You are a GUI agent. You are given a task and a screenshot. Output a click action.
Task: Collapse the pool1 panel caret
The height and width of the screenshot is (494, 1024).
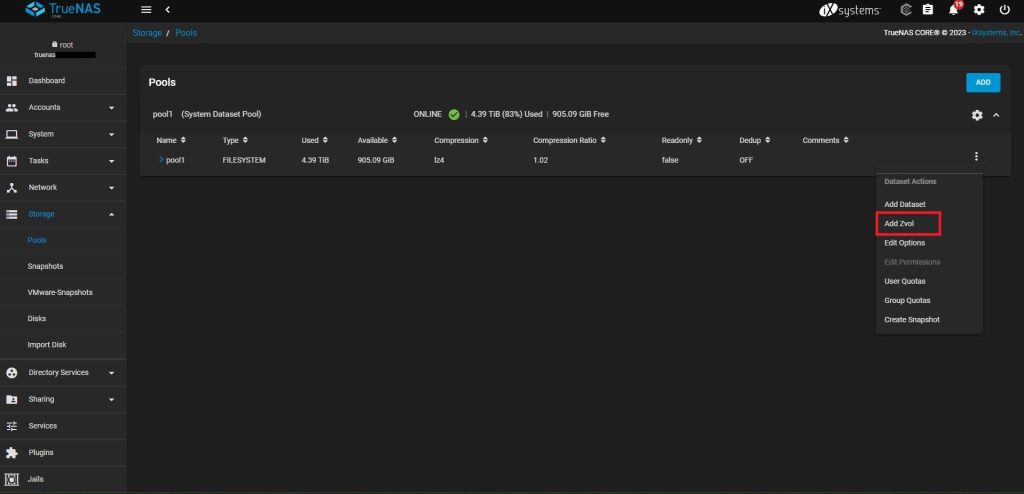pyautogui.click(x=996, y=115)
